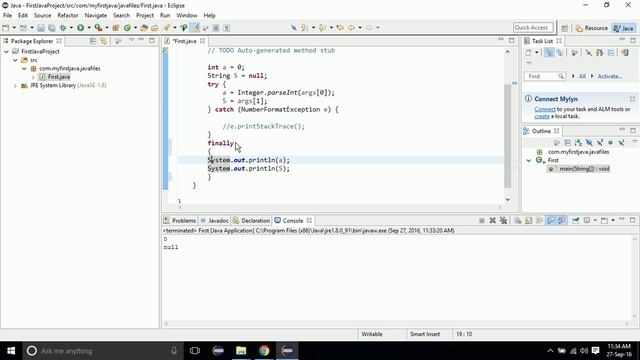This screenshot has height=360, width=640.
Task: Open the Navigate menu
Action: 96,16
